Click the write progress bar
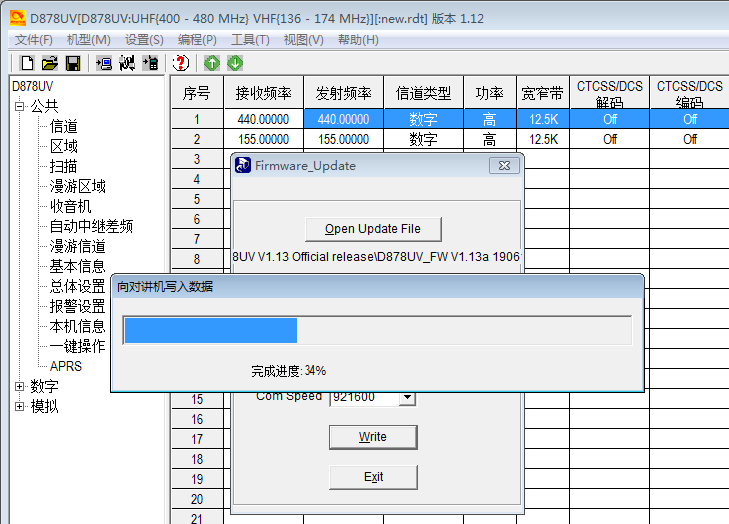729x524 pixels. point(376,331)
